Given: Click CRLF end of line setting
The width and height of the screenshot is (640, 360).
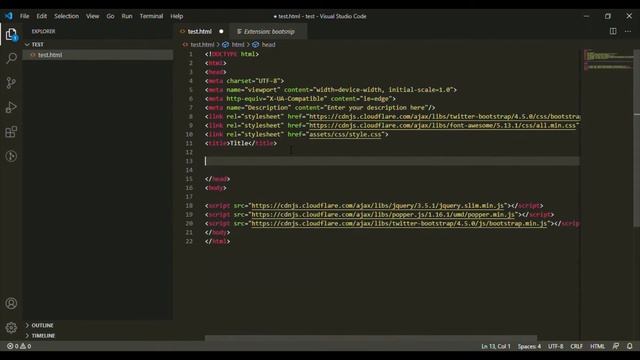Looking at the screenshot, I should [576, 346].
